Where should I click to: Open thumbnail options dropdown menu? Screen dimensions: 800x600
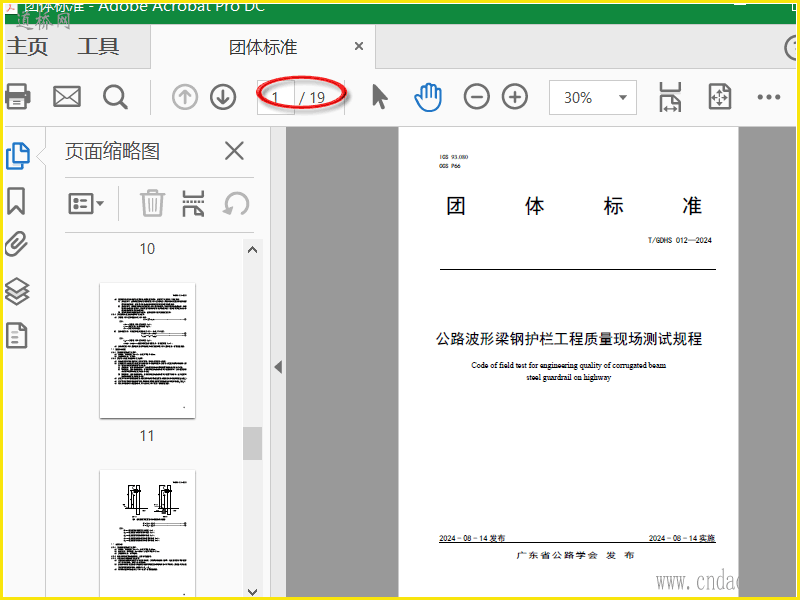click(86, 204)
